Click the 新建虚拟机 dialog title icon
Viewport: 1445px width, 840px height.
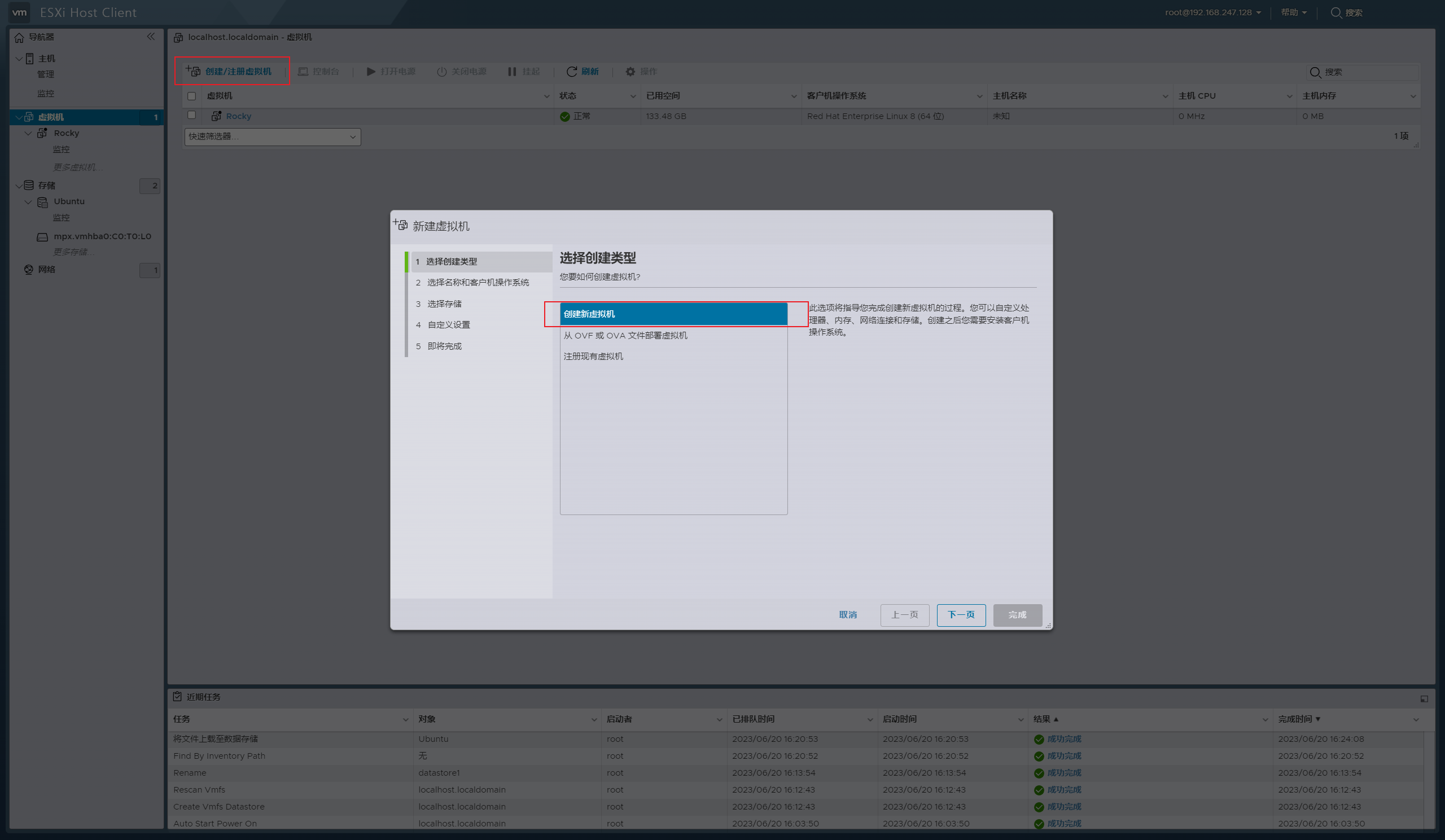point(400,225)
